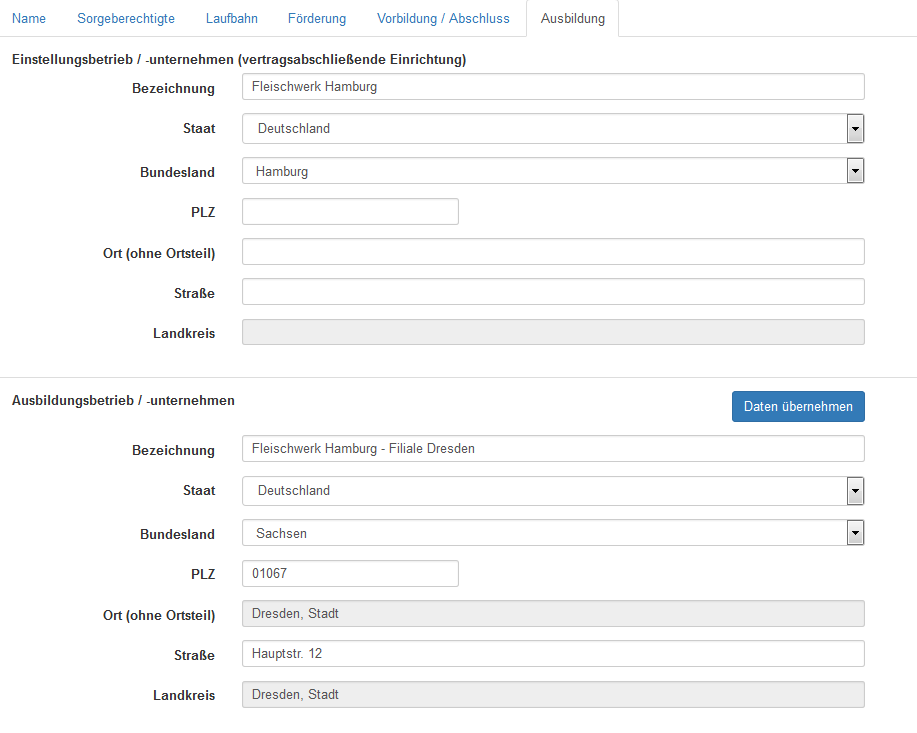This screenshot has height=733, width=917.
Task: Focus the empty PLZ field of Einstellungsbetrieb
Action: pos(350,212)
